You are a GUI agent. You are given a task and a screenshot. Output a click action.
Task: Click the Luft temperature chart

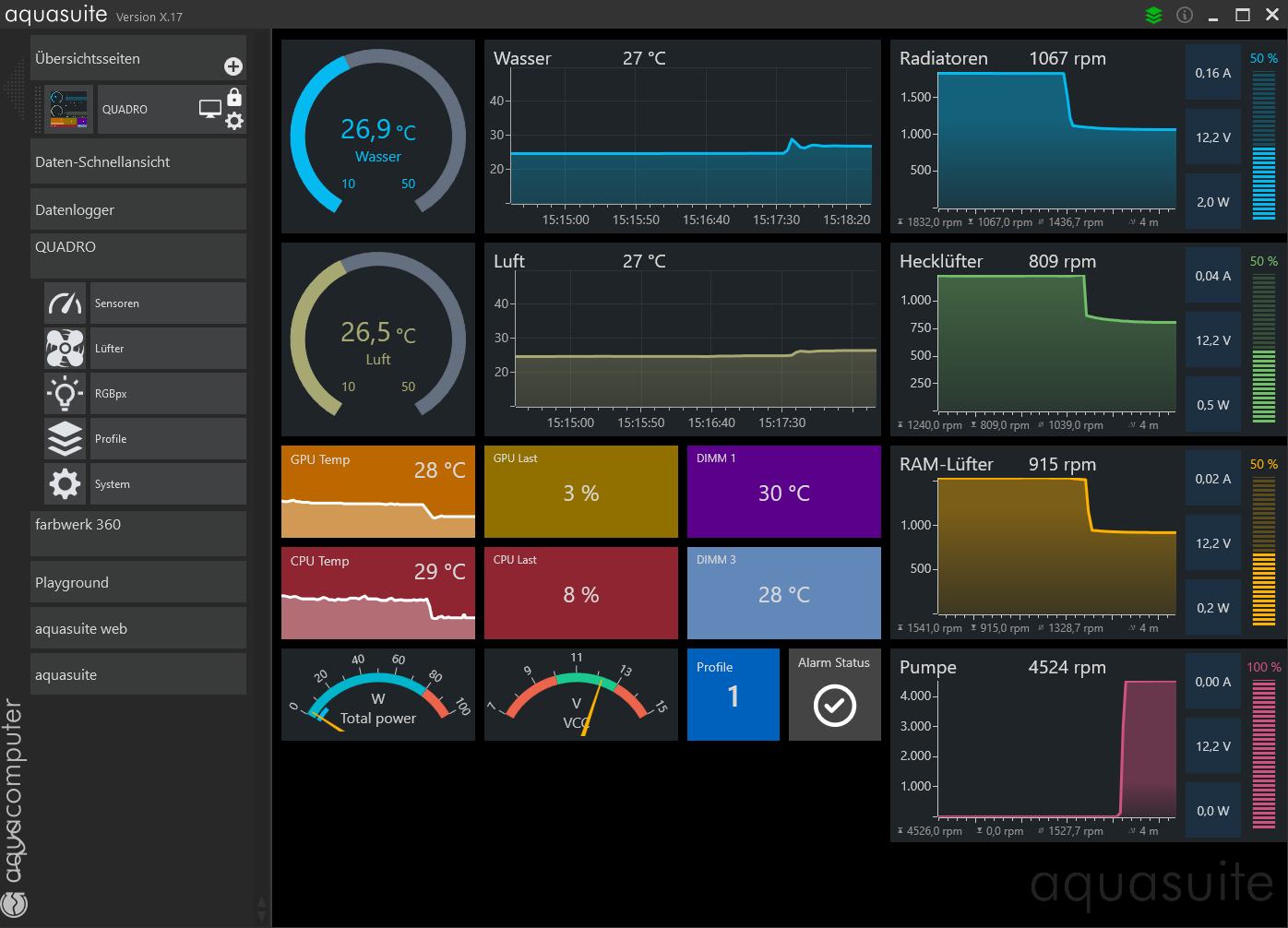tap(683, 339)
